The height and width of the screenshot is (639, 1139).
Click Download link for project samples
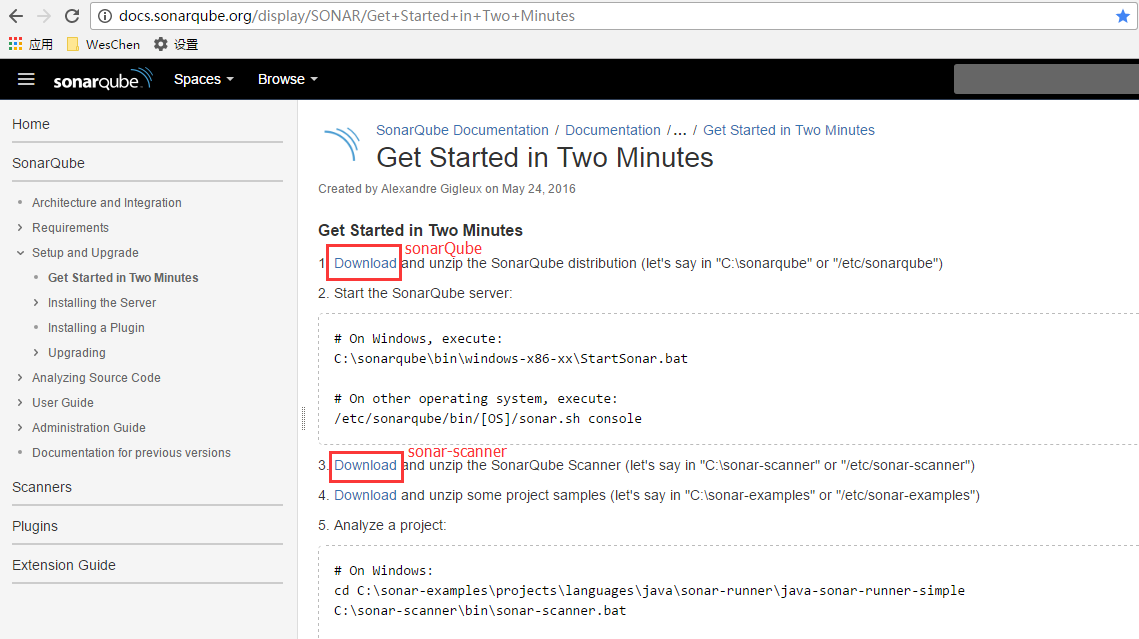[x=365, y=495]
